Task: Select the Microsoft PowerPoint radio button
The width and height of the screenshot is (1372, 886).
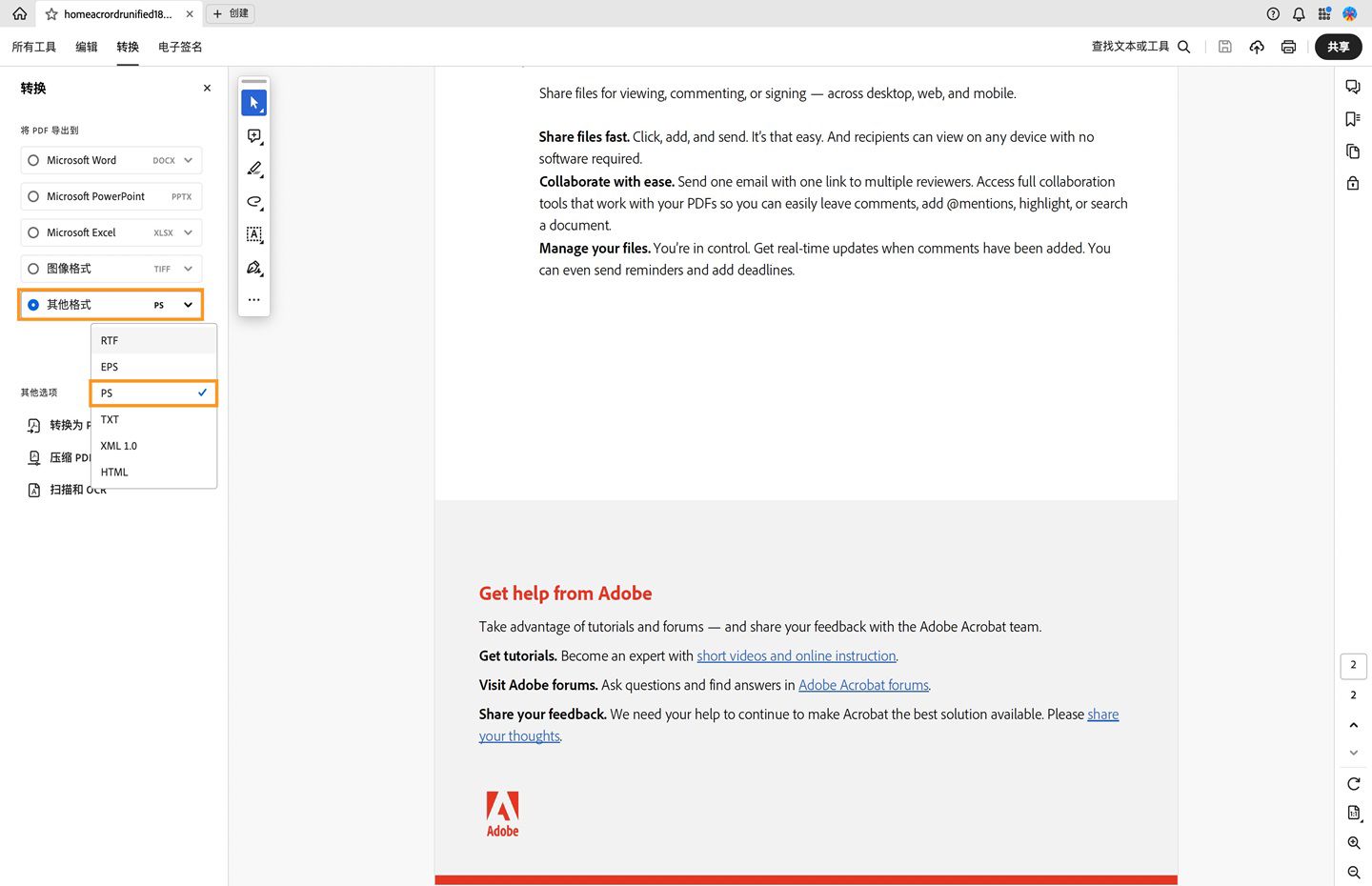Action: pos(33,196)
